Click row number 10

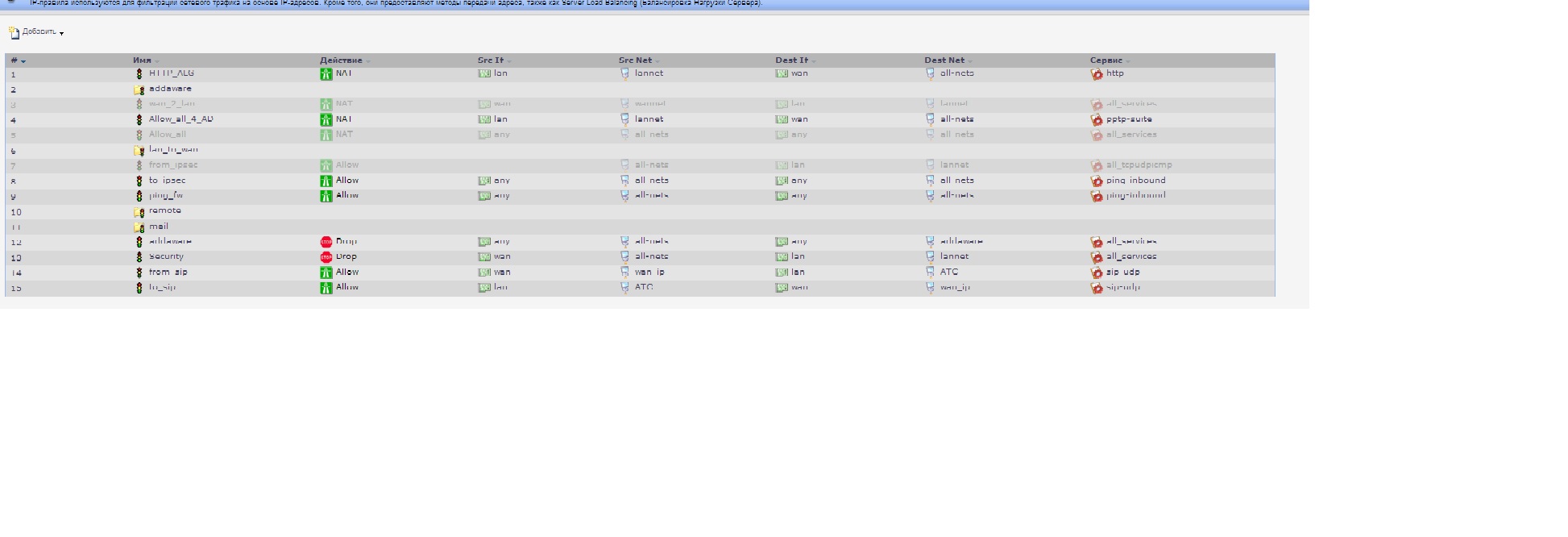click(16, 213)
